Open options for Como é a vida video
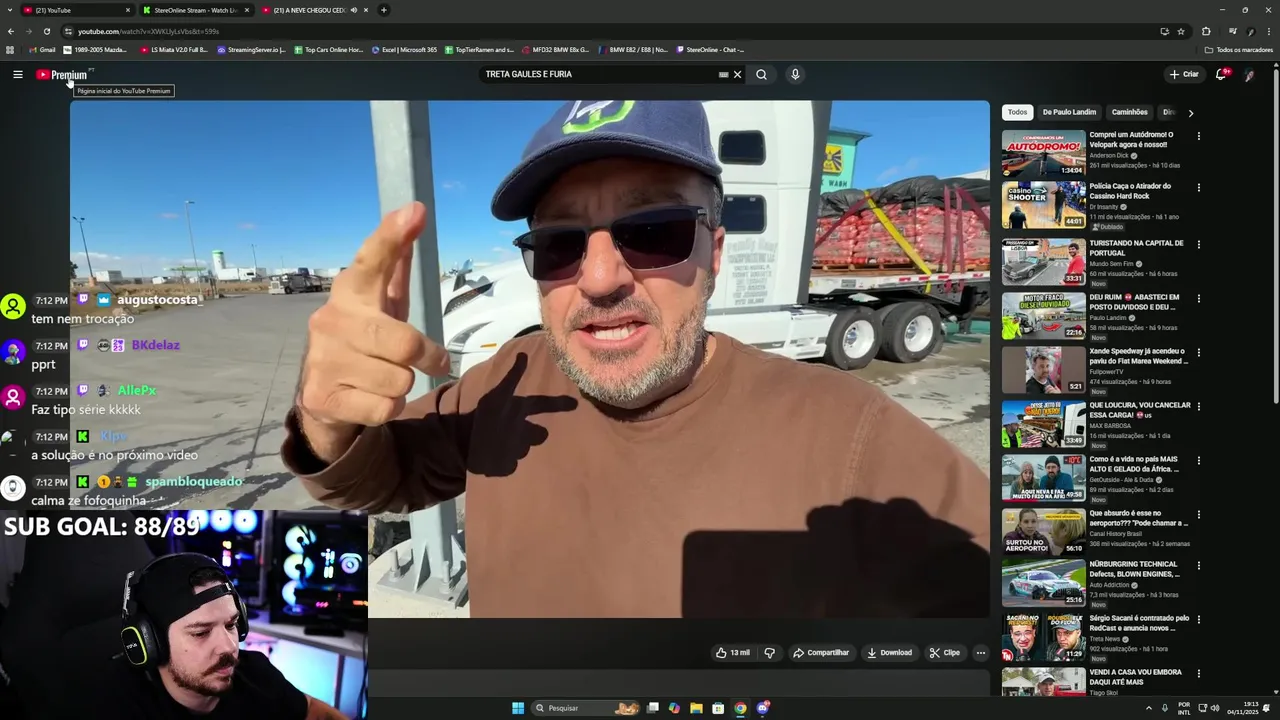The width and height of the screenshot is (1280, 720). click(1199, 460)
